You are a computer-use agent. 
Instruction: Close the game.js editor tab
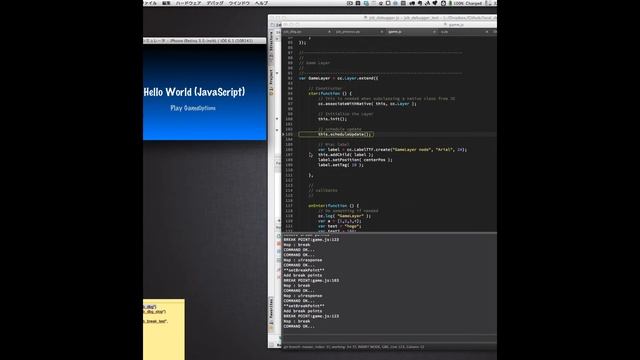(x=434, y=31)
